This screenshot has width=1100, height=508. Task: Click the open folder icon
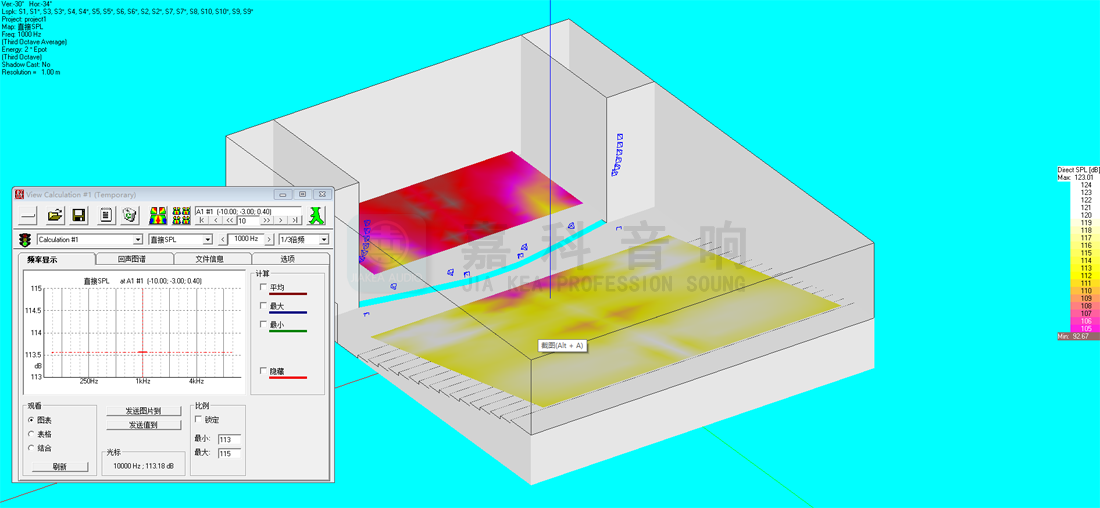point(55,215)
